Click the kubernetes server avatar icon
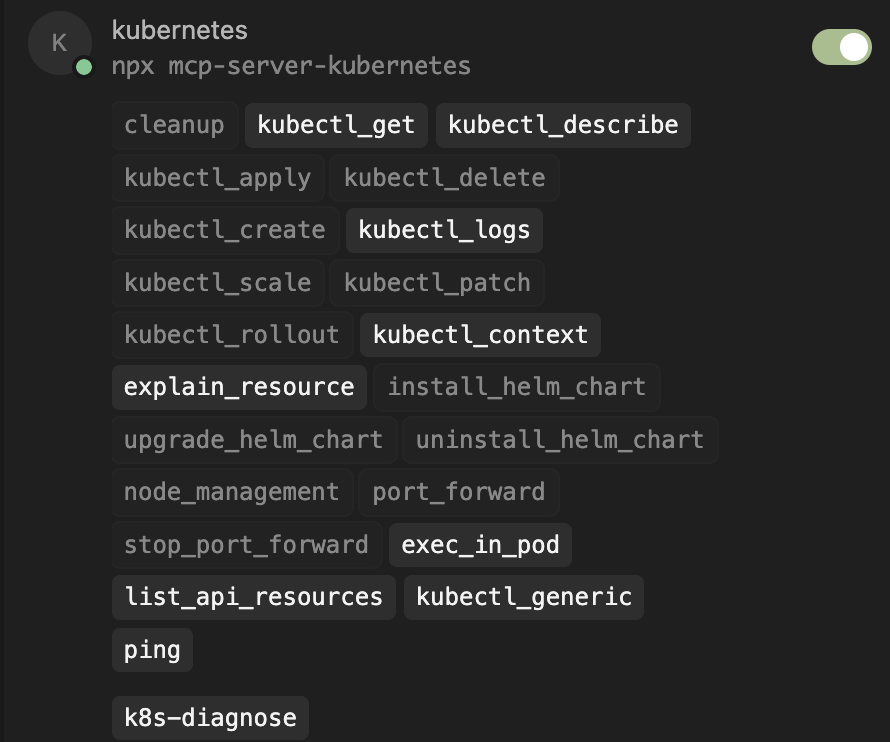890x742 pixels. click(x=59, y=43)
